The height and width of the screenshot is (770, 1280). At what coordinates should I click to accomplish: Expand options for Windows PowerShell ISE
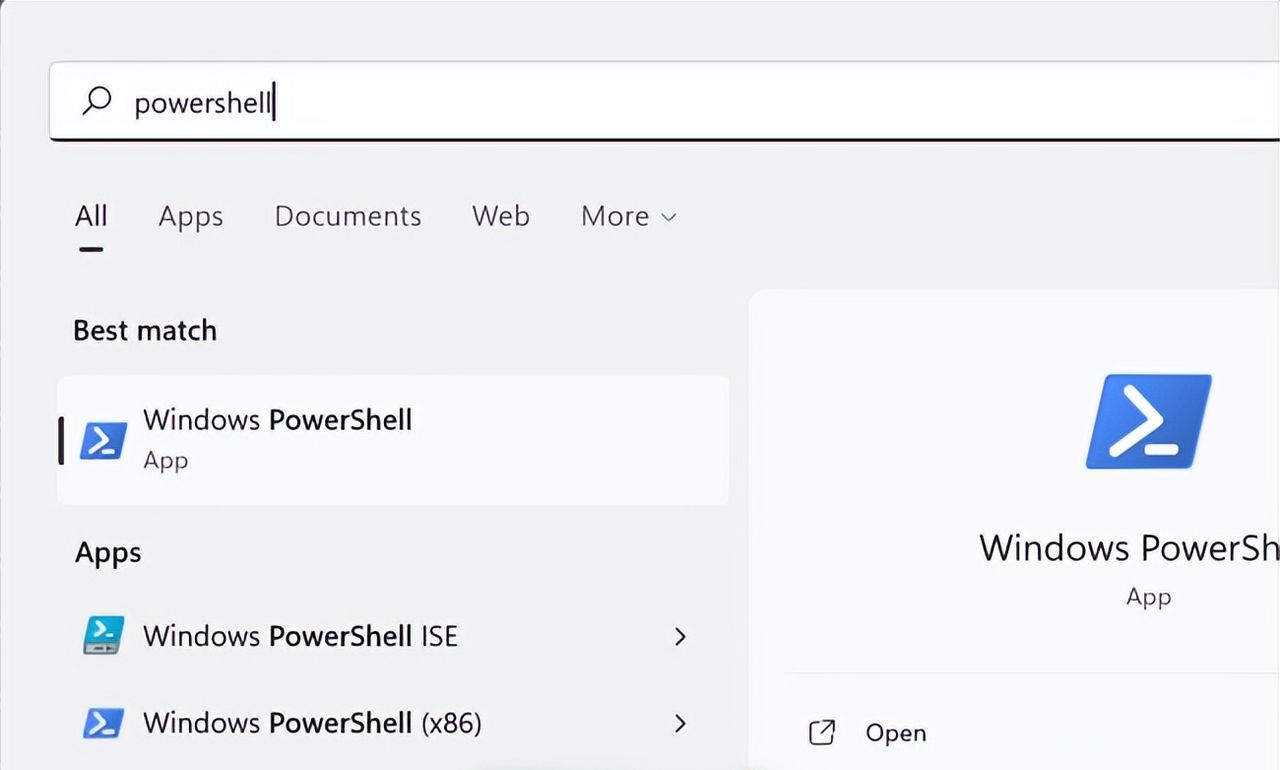(681, 636)
